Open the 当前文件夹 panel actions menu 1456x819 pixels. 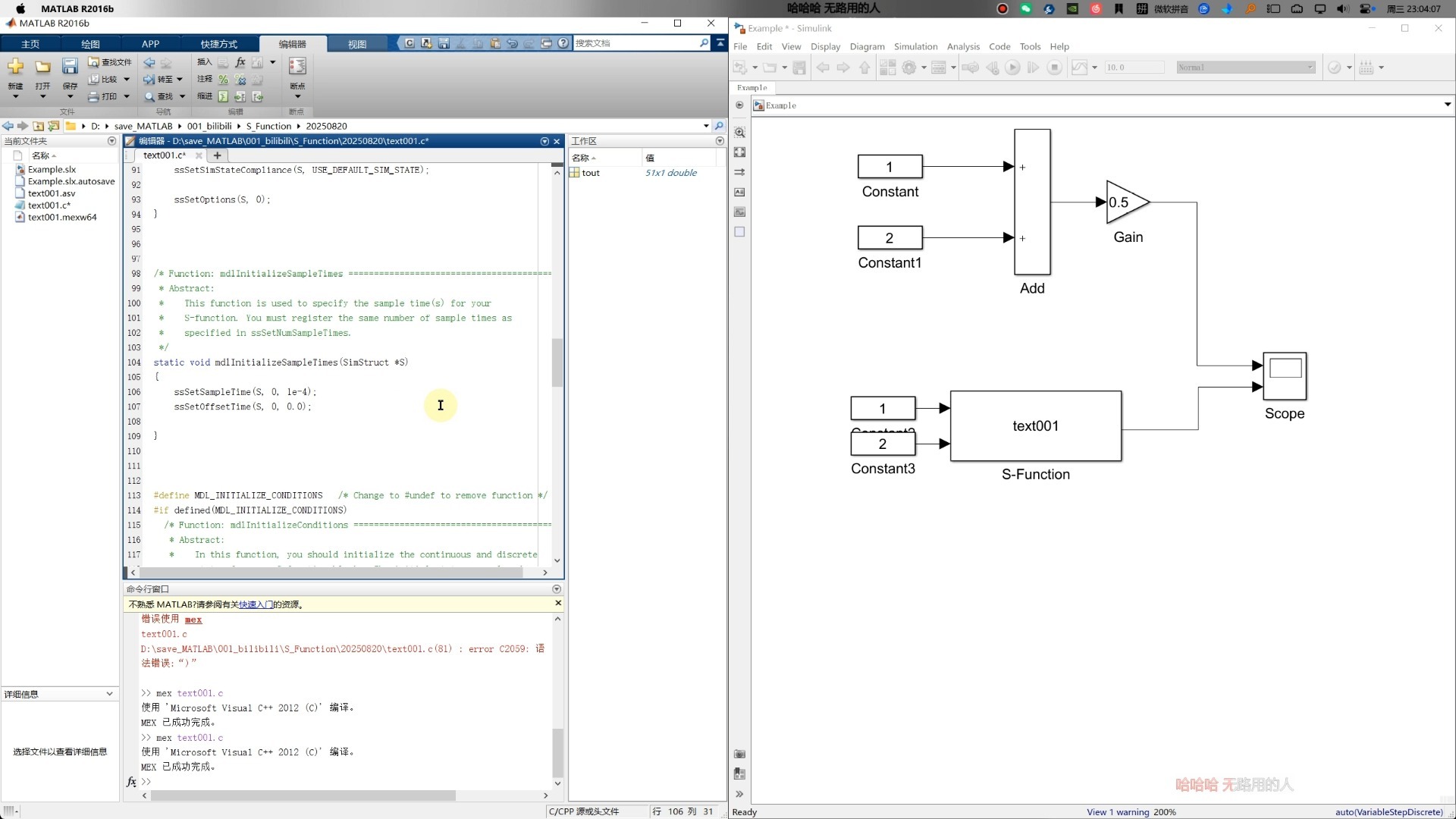click(111, 141)
